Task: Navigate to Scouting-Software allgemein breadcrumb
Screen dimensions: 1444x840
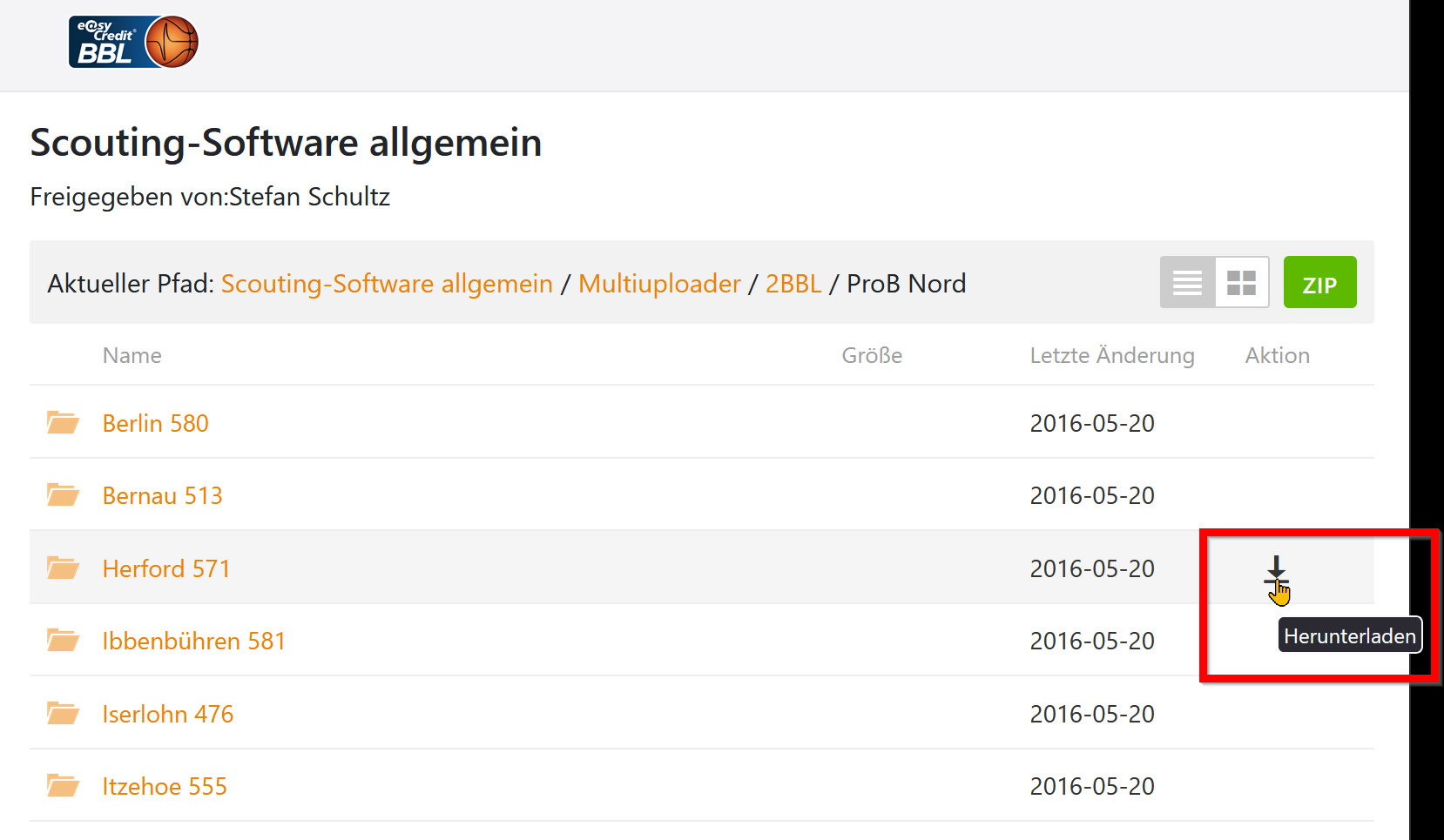Action: click(x=387, y=284)
